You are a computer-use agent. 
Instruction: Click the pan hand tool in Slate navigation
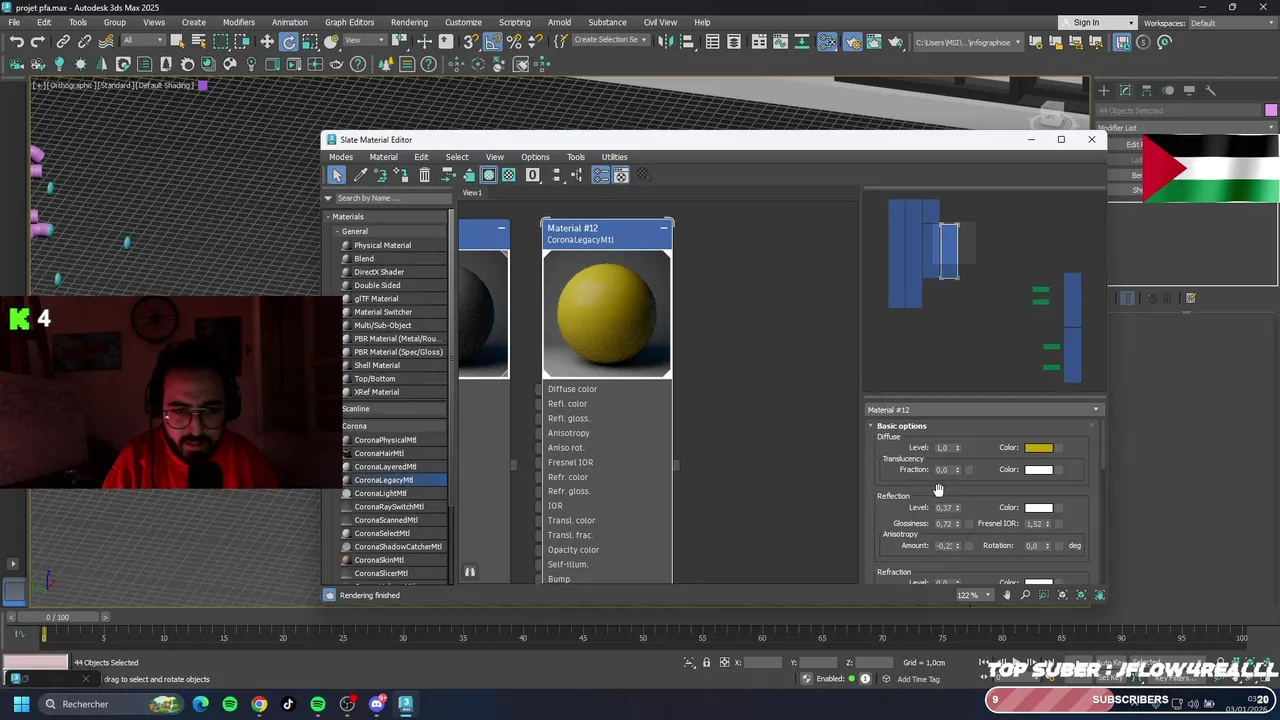(x=1007, y=595)
